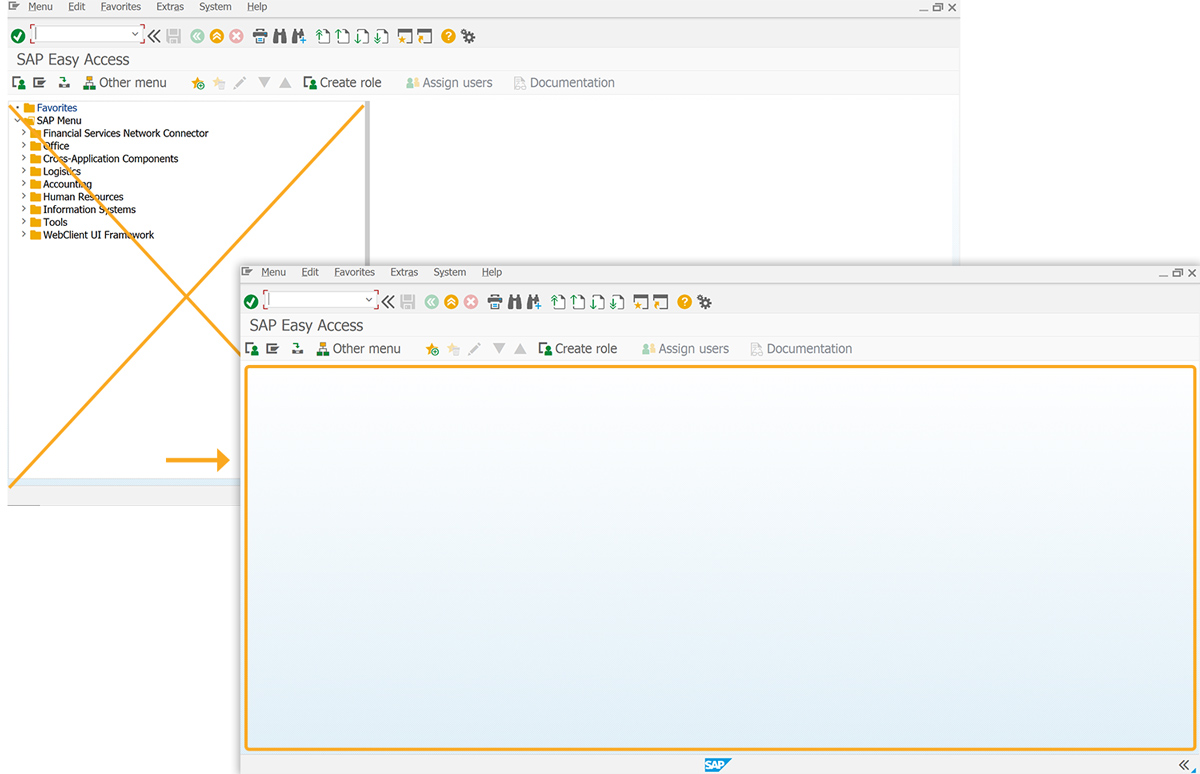
Task: Click the SAP Menu icon in the back window toolbar
Action: pyautogui.click(x=39, y=83)
